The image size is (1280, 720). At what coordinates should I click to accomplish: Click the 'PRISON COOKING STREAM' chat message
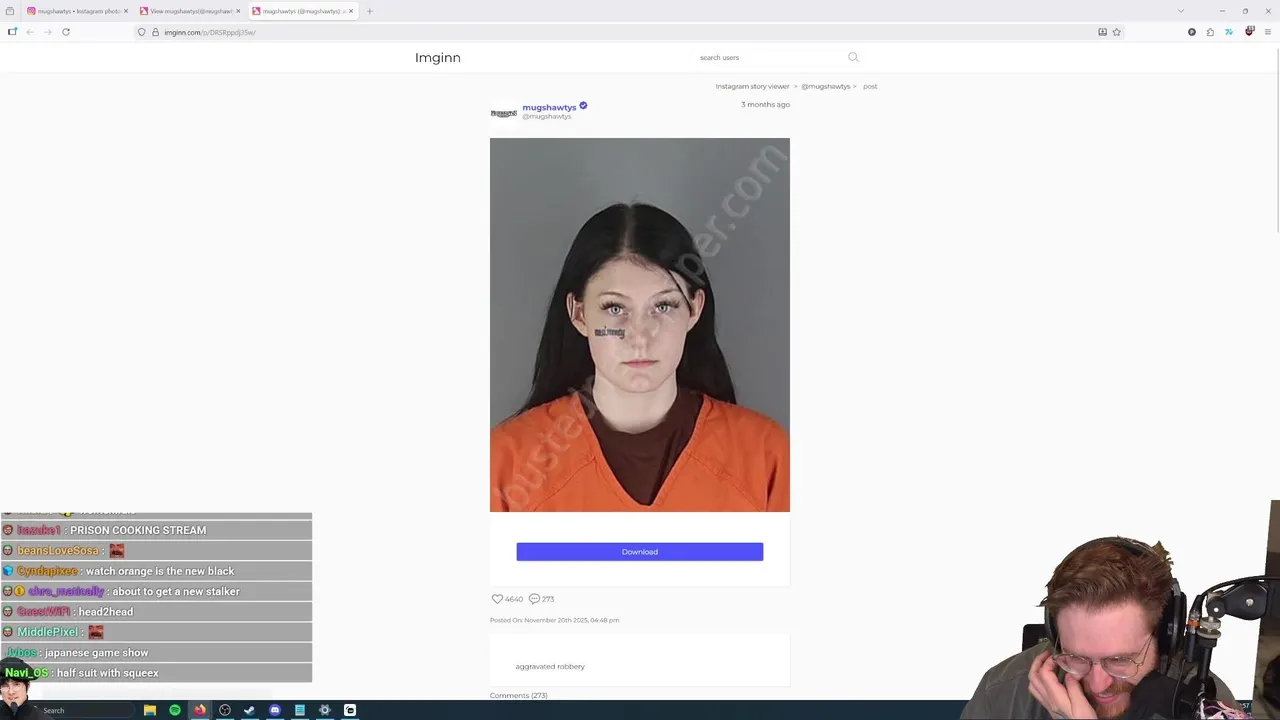click(x=138, y=530)
